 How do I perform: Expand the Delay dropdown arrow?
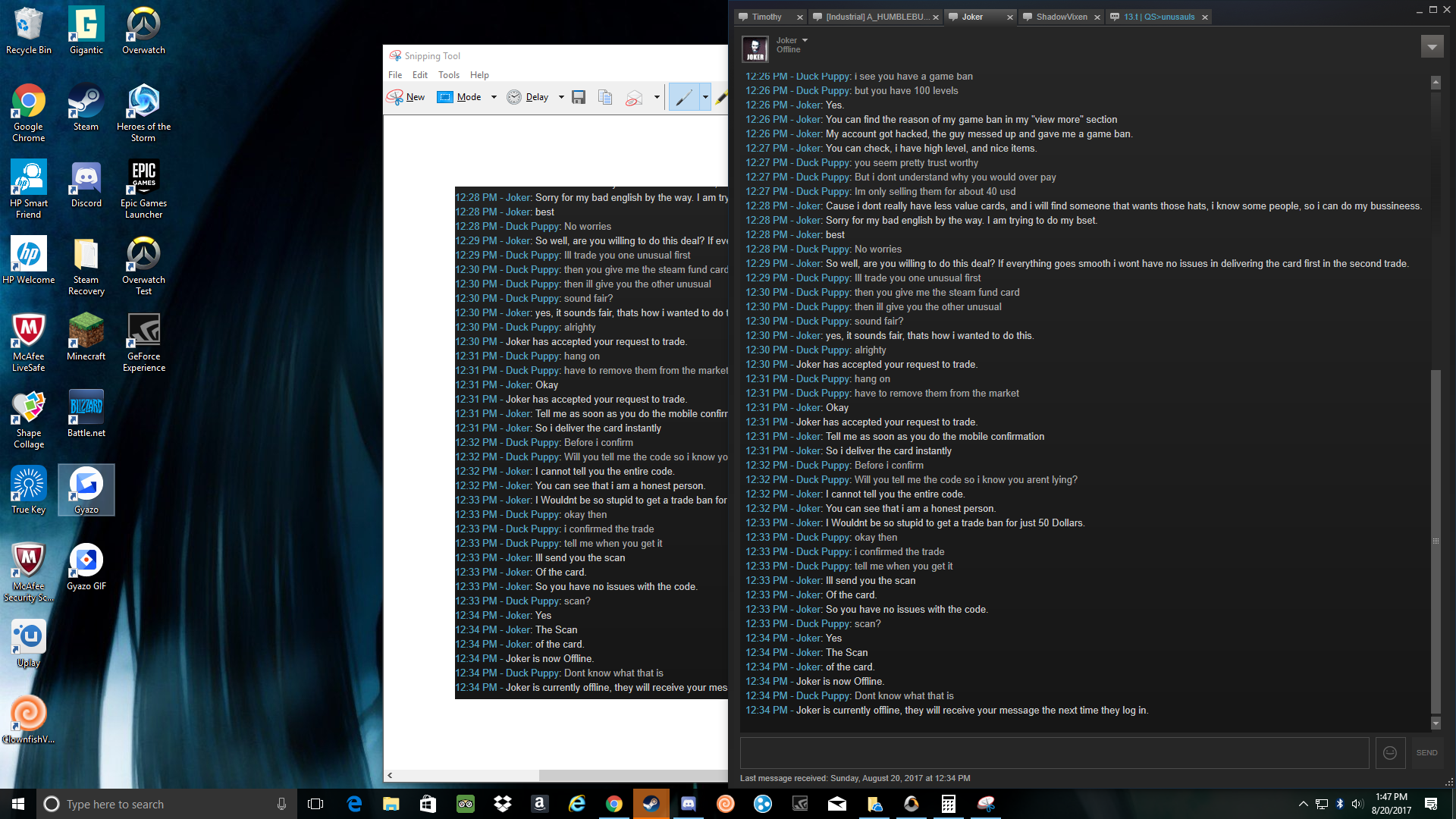pyautogui.click(x=561, y=97)
